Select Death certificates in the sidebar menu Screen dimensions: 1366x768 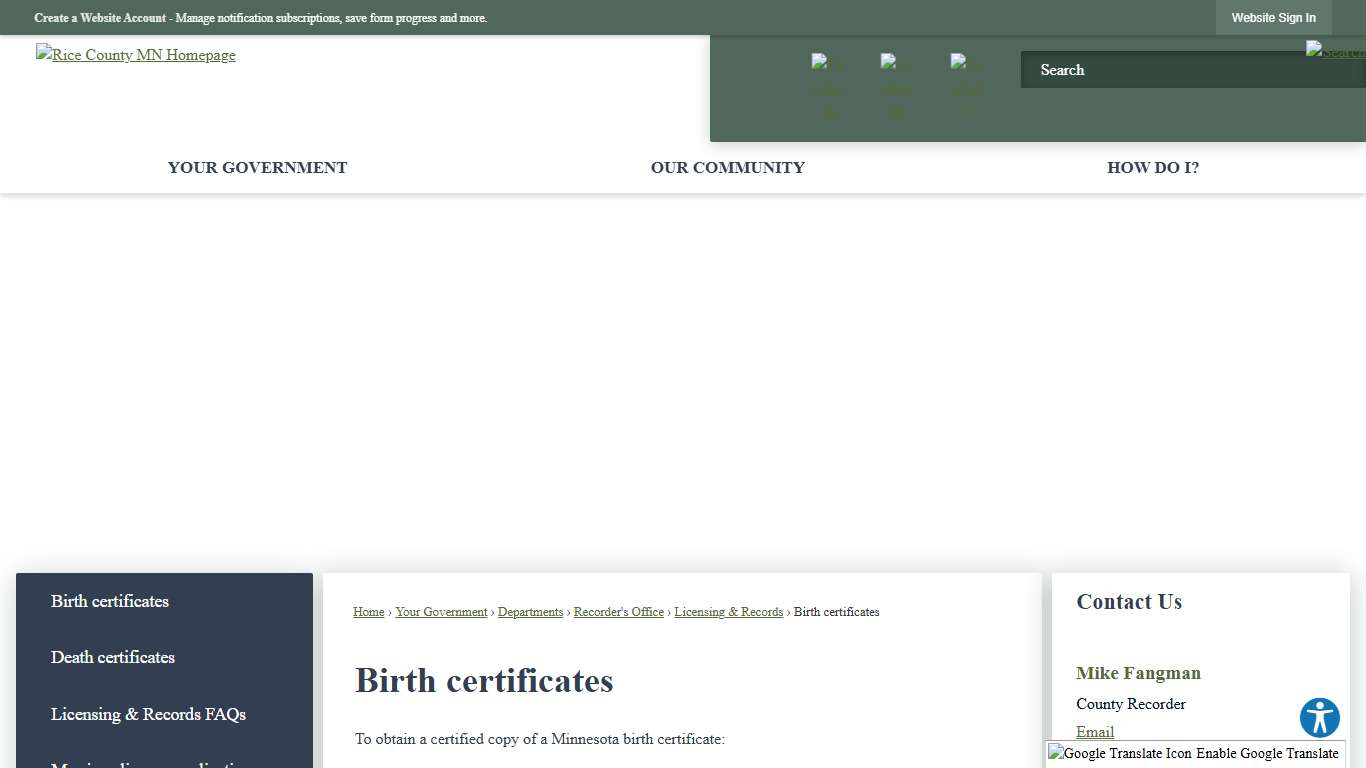(112, 657)
